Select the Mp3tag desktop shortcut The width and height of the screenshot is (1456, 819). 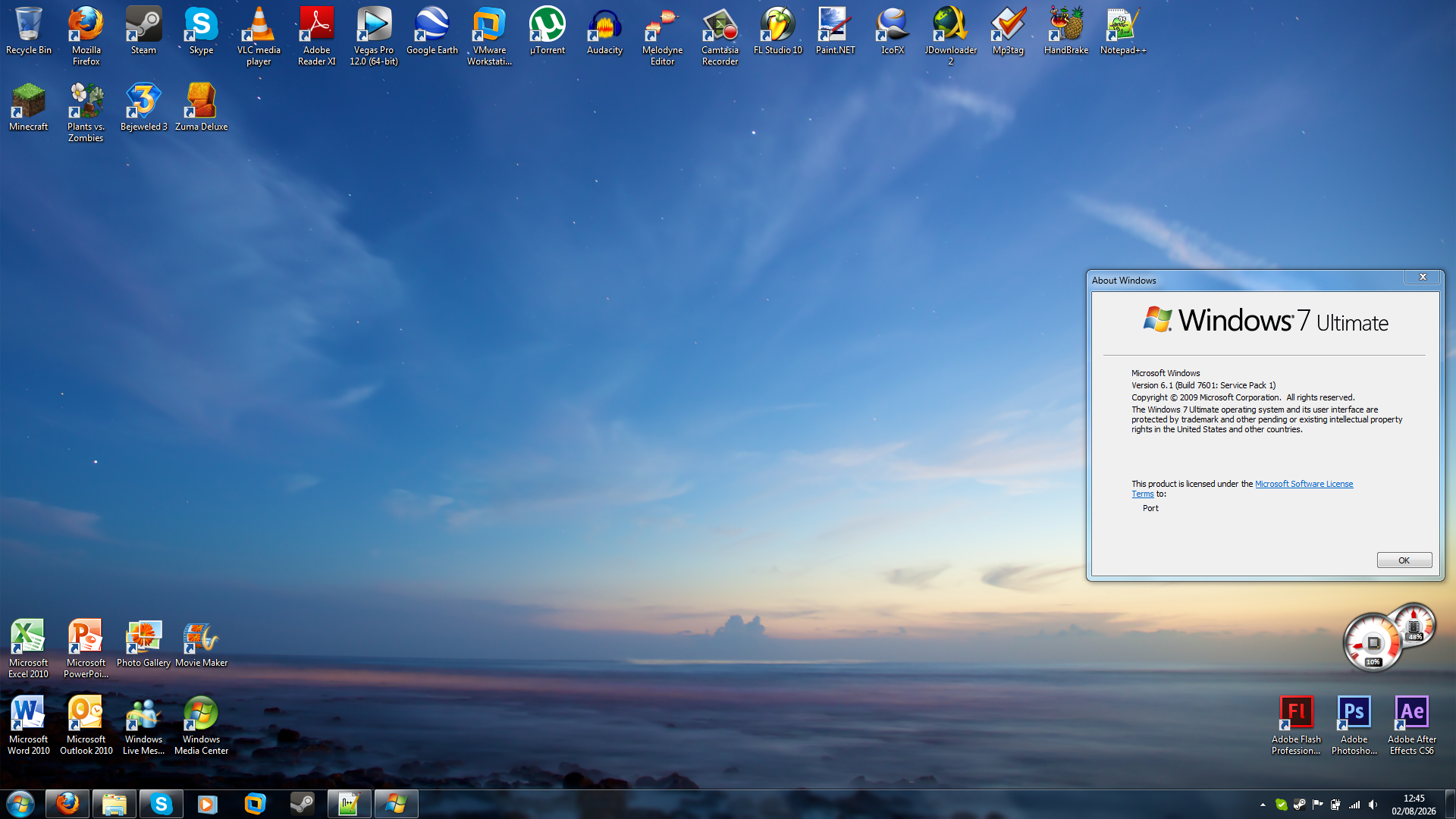pyautogui.click(x=1009, y=32)
